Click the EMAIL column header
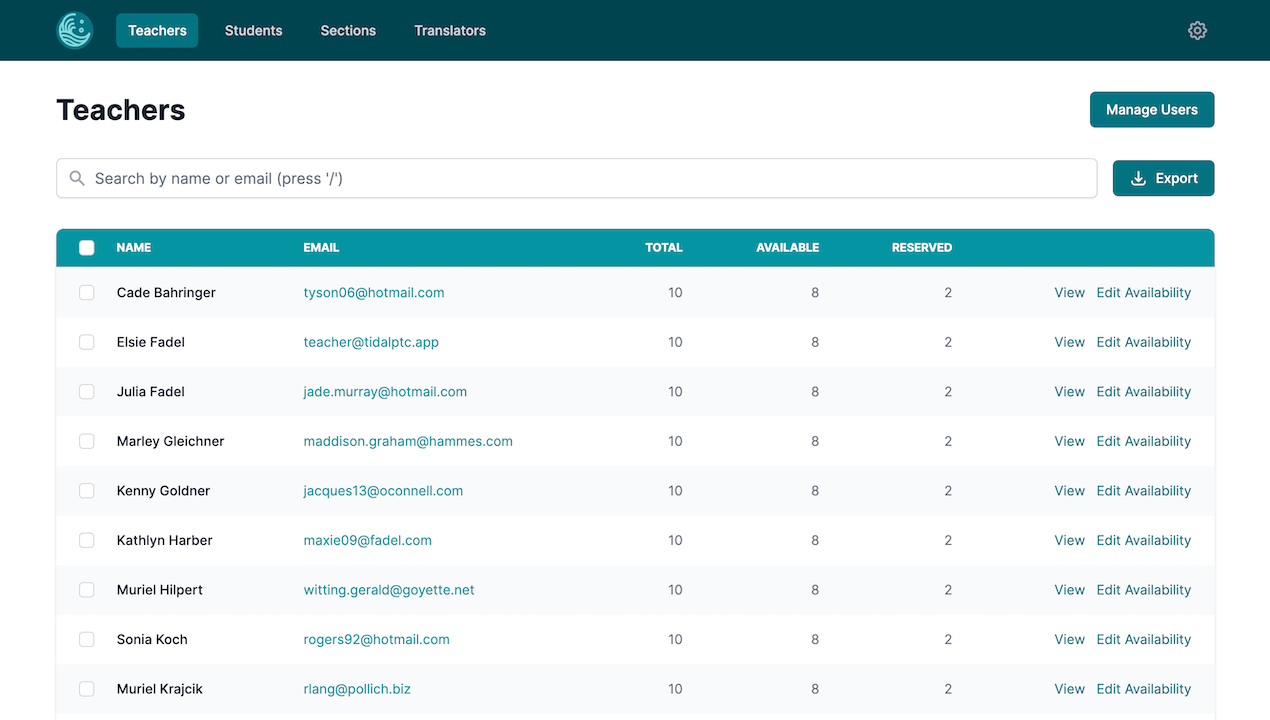This screenshot has height=720, width=1270. tap(321, 247)
